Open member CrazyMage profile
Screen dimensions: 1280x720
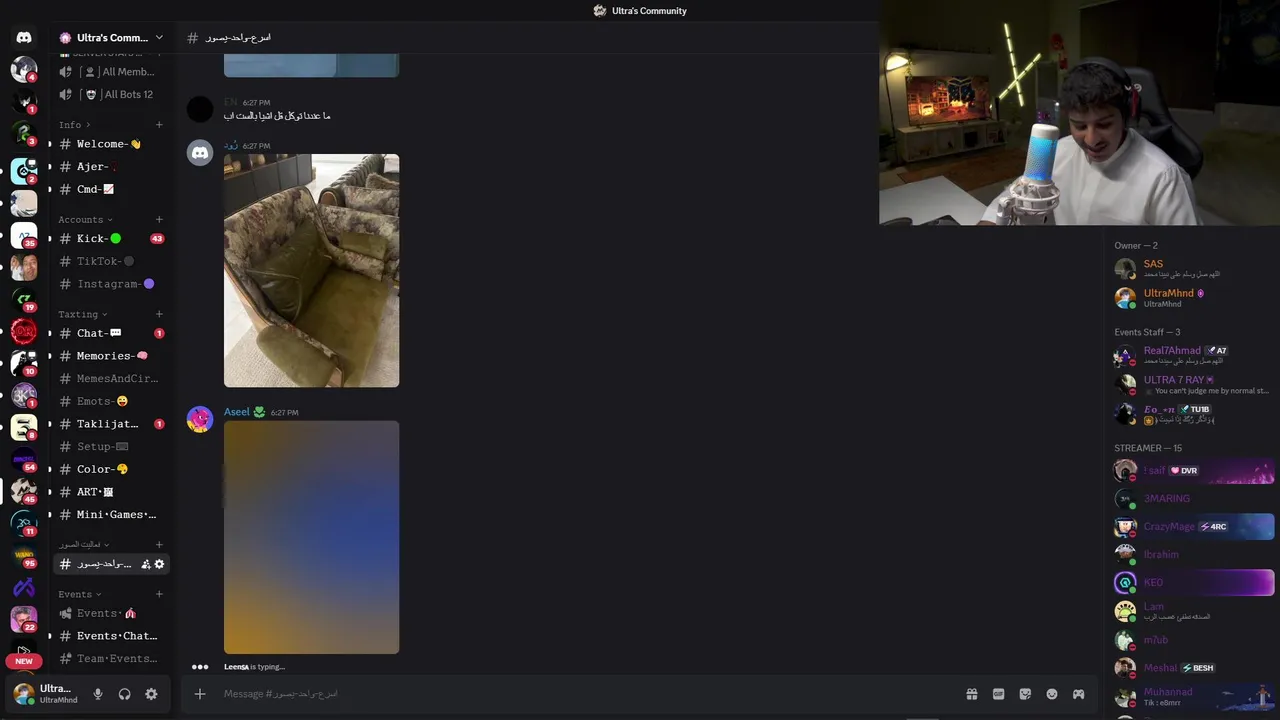click(1193, 526)
